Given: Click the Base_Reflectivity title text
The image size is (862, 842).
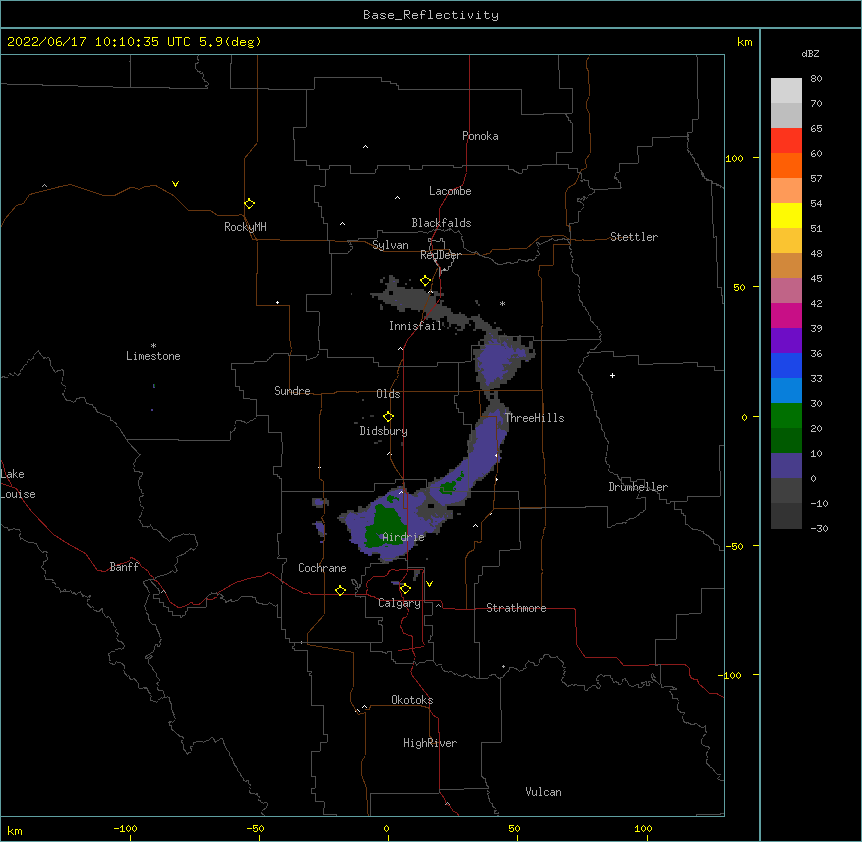Looking at the screenshot, I should pos(431,15).
